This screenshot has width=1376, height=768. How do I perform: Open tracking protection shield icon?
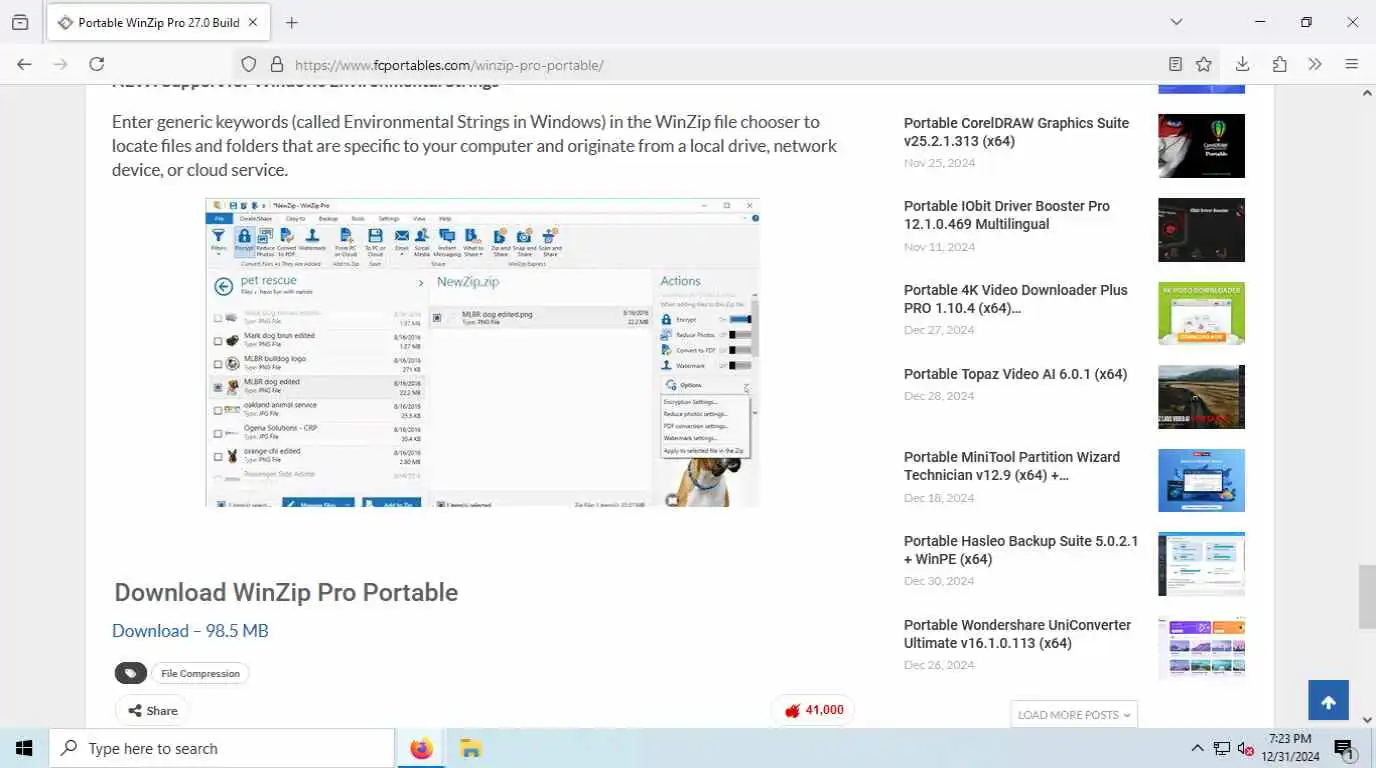[x=250, y=64]
